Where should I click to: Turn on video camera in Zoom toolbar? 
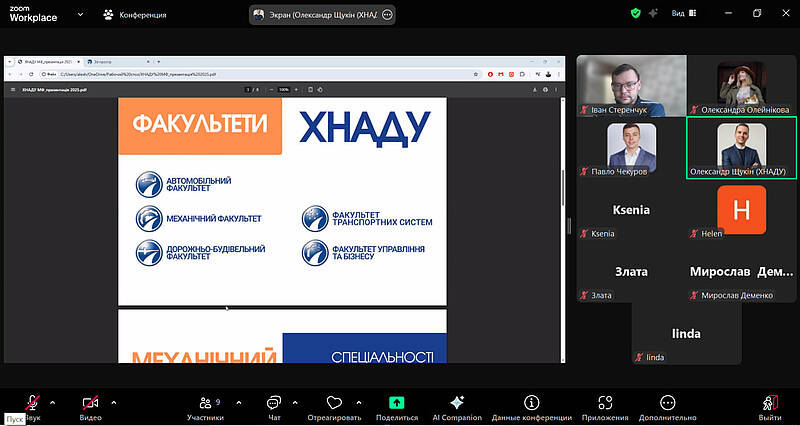(90, 403)
